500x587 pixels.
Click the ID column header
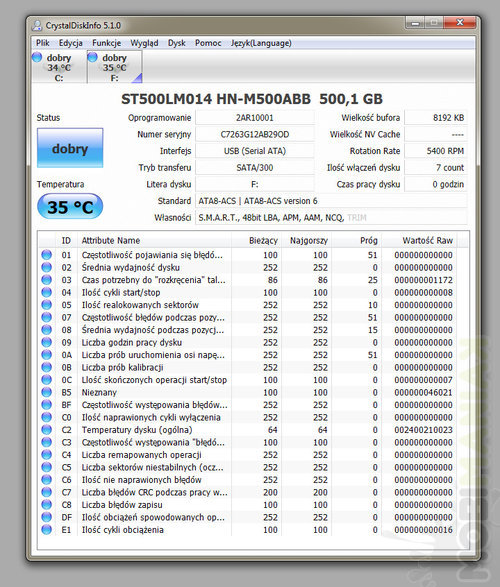tap(66, 240)
